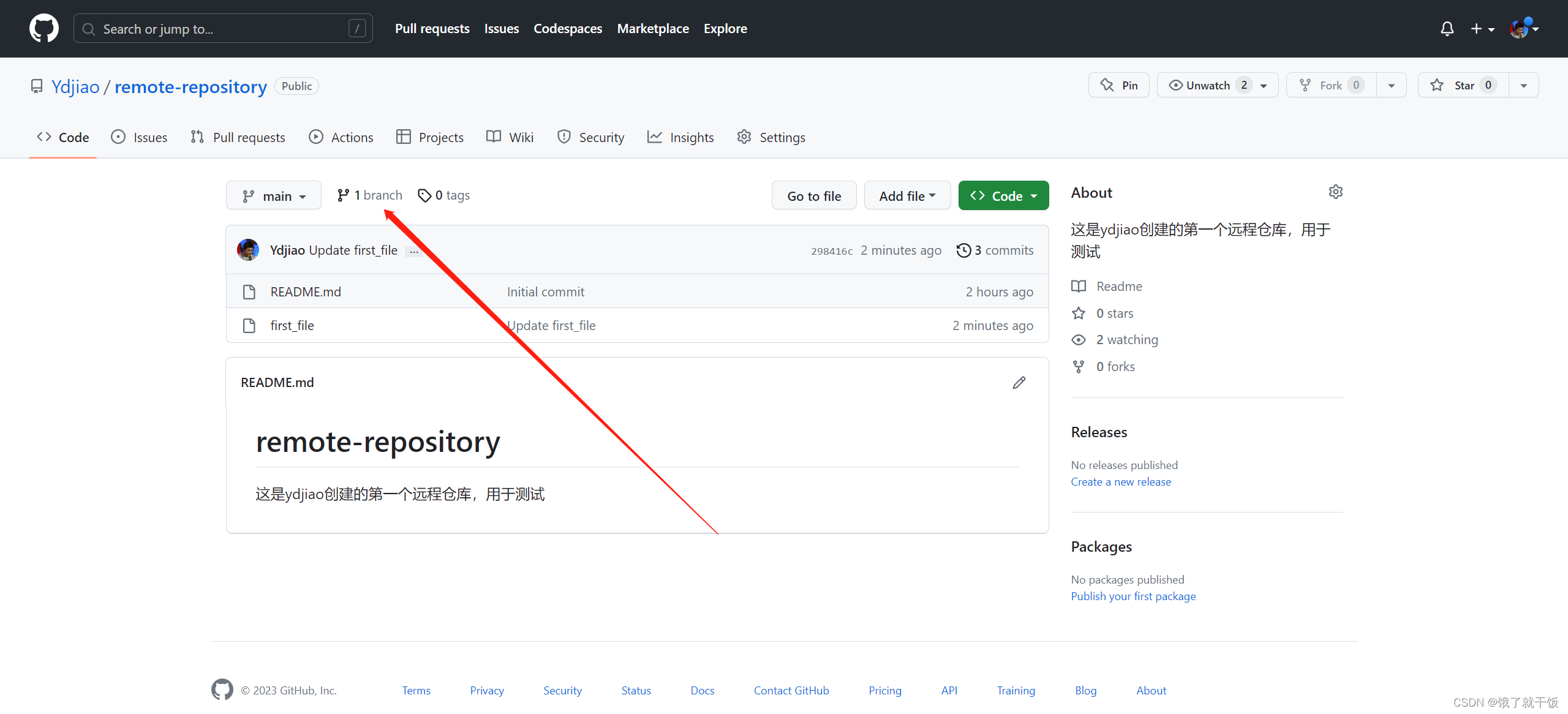View the 3 commits history

click(x=995, y=250)
